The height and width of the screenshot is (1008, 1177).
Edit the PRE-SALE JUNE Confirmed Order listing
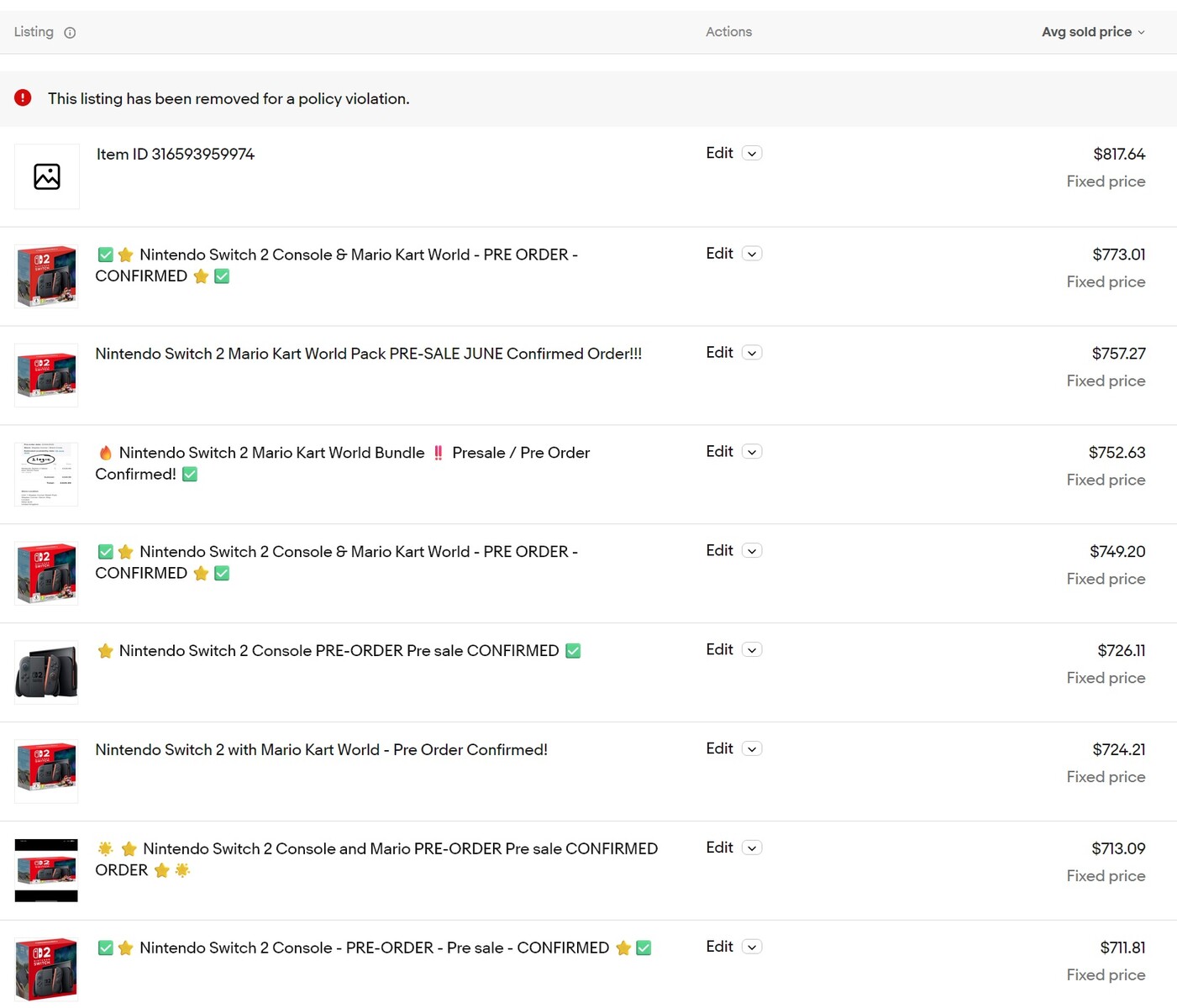coord(719,353)
